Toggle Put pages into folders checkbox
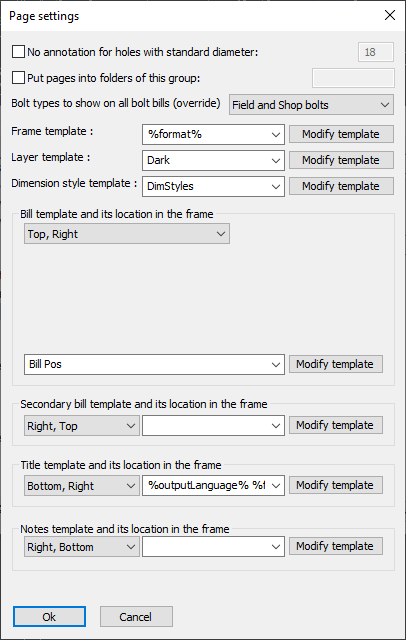This screenshot has height=640, width=406. pyautogui.click(x=18, y=78)
